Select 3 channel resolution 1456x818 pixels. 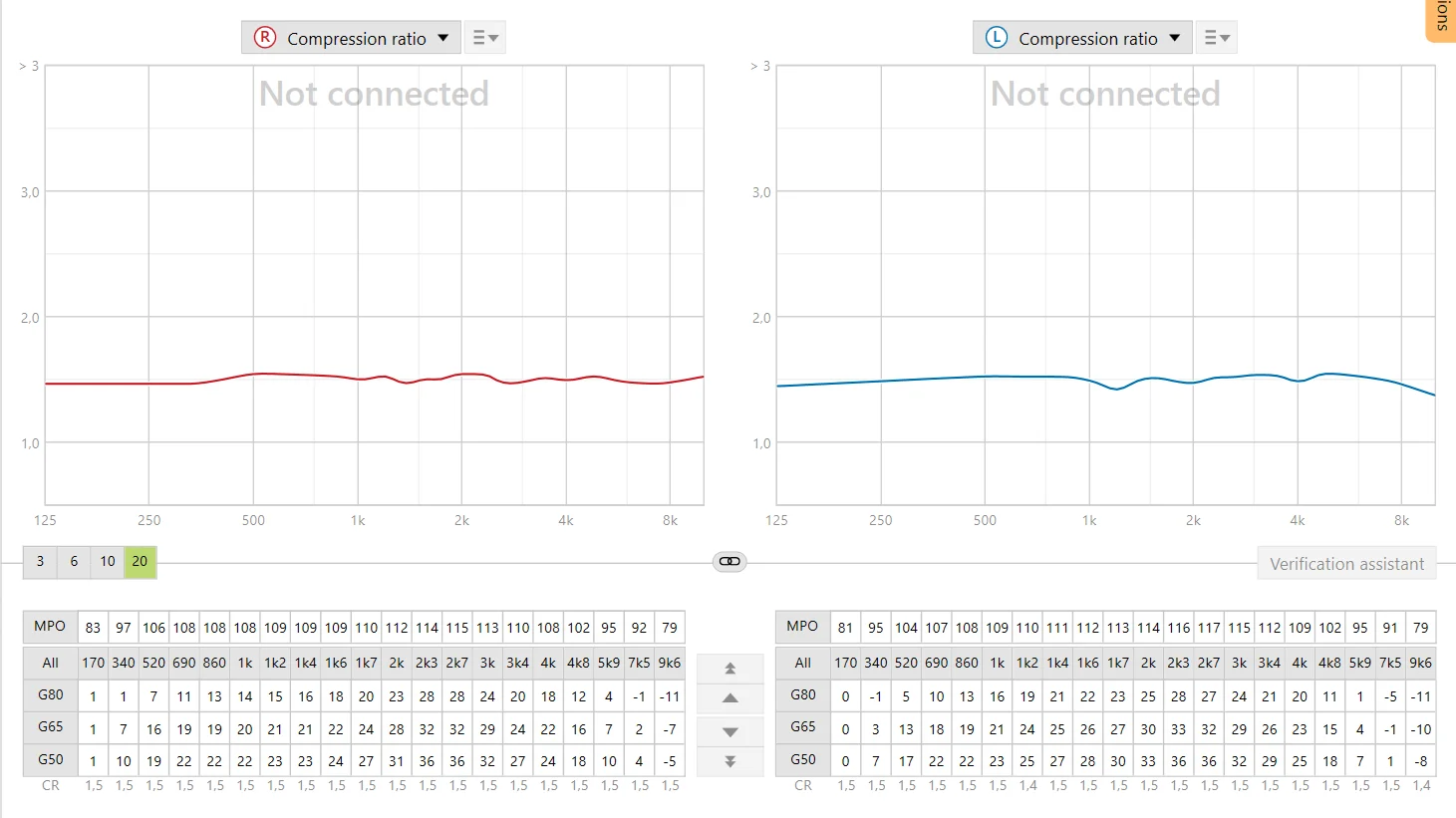(x=40, y=561)
